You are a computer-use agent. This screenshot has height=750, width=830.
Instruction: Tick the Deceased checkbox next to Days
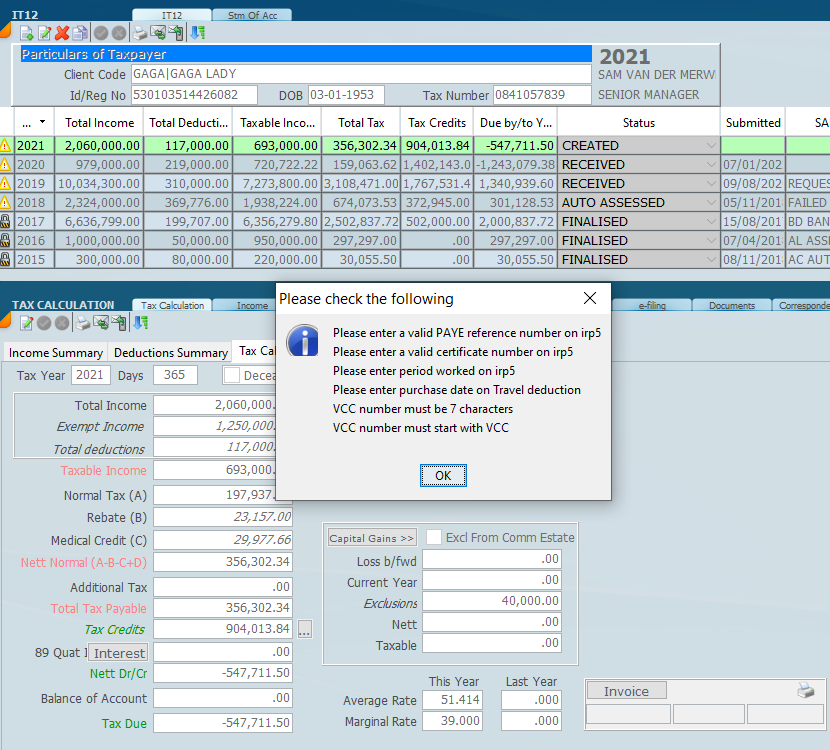pyautogui.click(x=232, y=375)
